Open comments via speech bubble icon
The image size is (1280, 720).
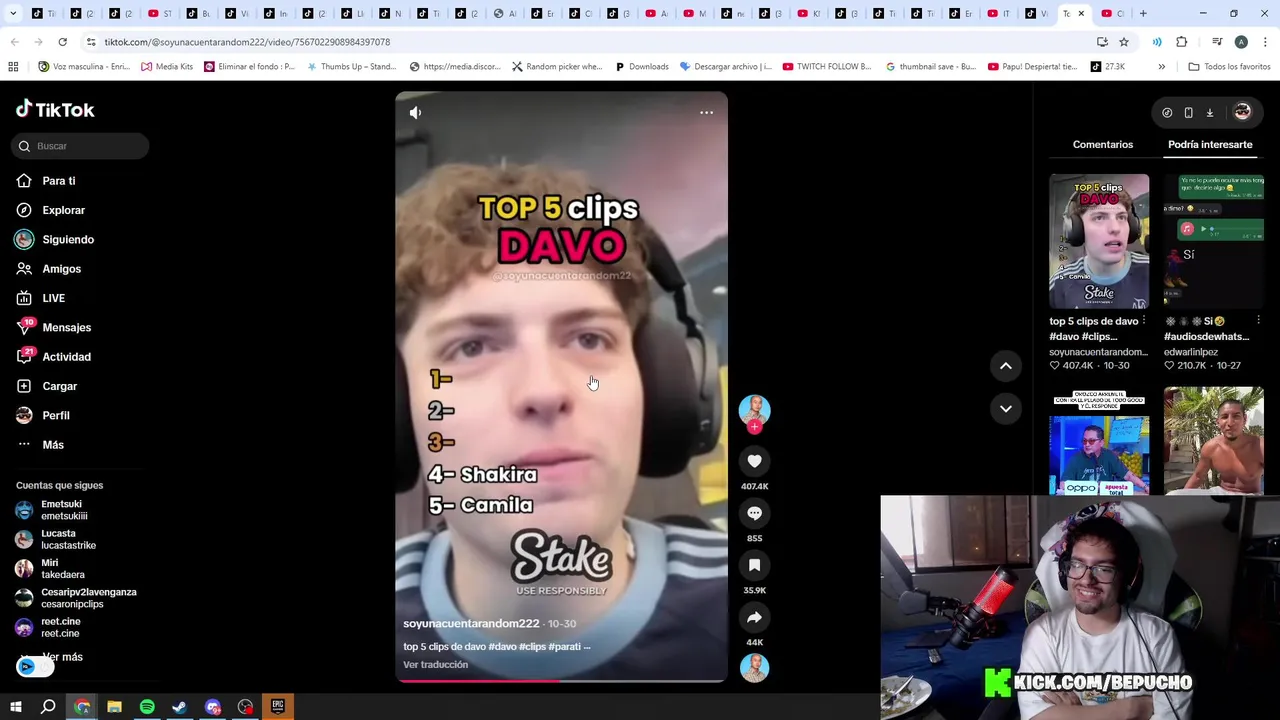(754, 513)
